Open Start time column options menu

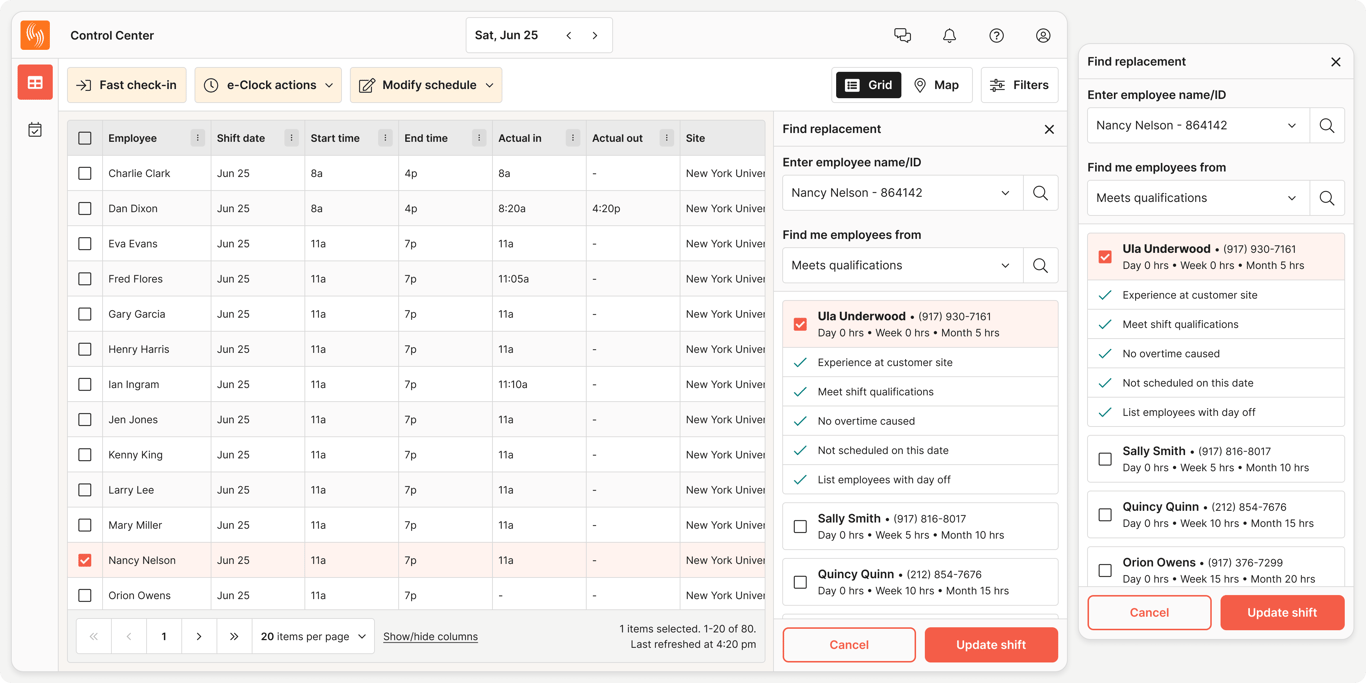tap(385, 138)
